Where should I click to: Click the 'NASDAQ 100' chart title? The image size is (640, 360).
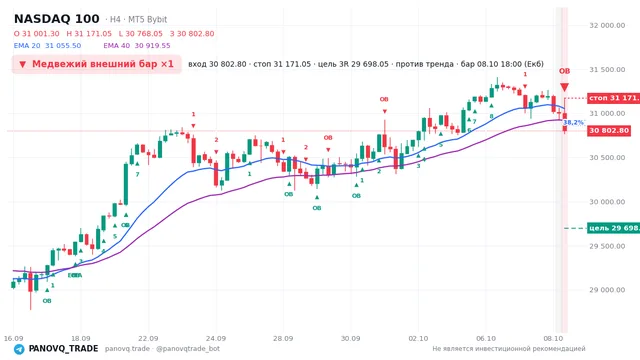tap(57, 19)
